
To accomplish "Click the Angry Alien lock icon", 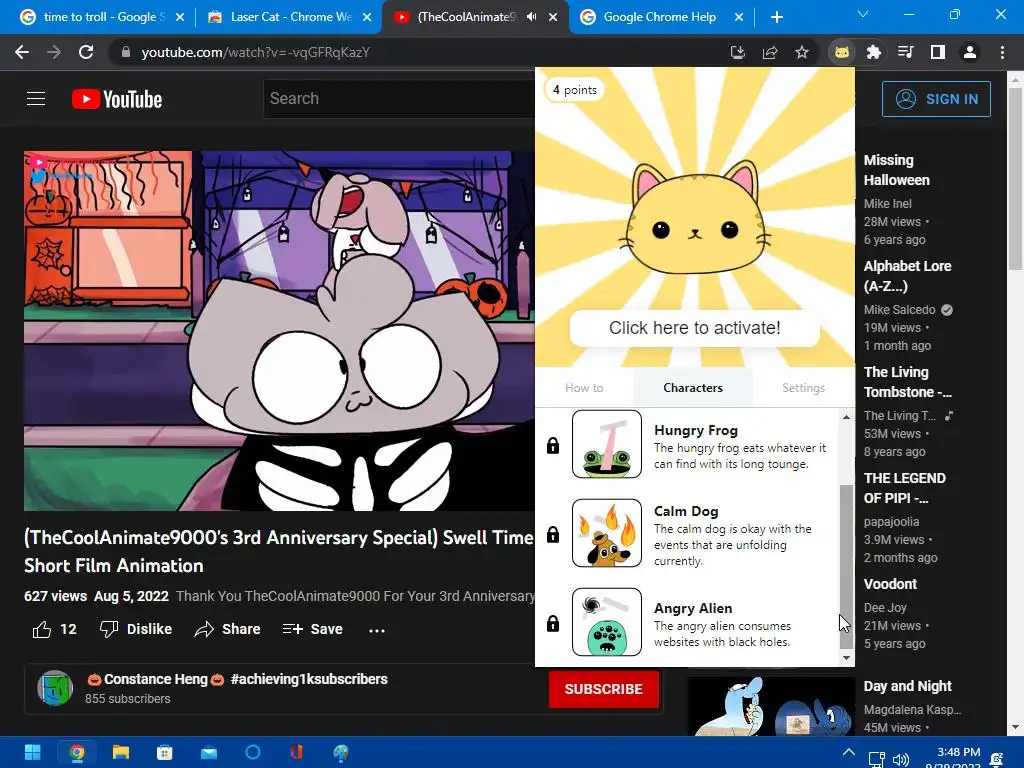I will (x=552, y=623).
